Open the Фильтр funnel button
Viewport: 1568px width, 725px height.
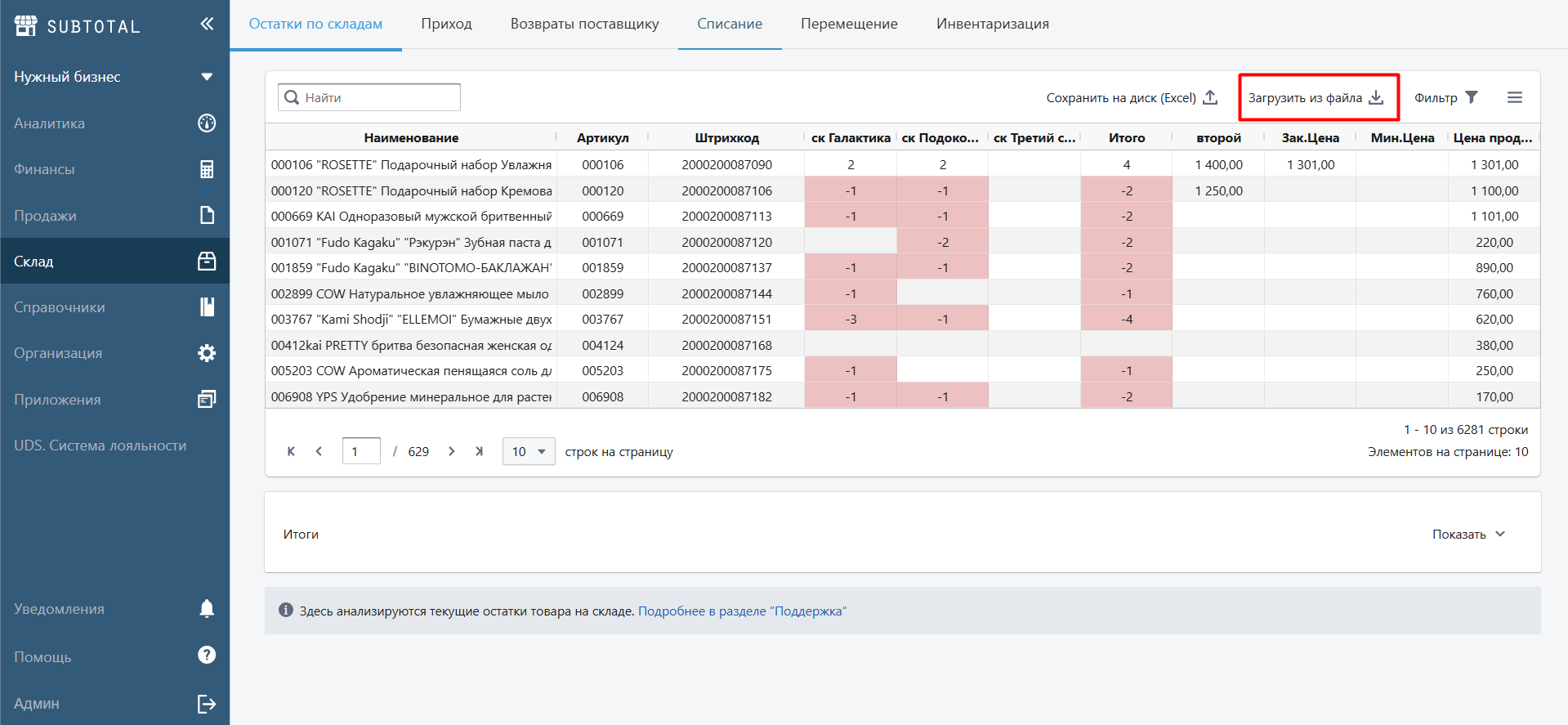(x=1445, y=97)
